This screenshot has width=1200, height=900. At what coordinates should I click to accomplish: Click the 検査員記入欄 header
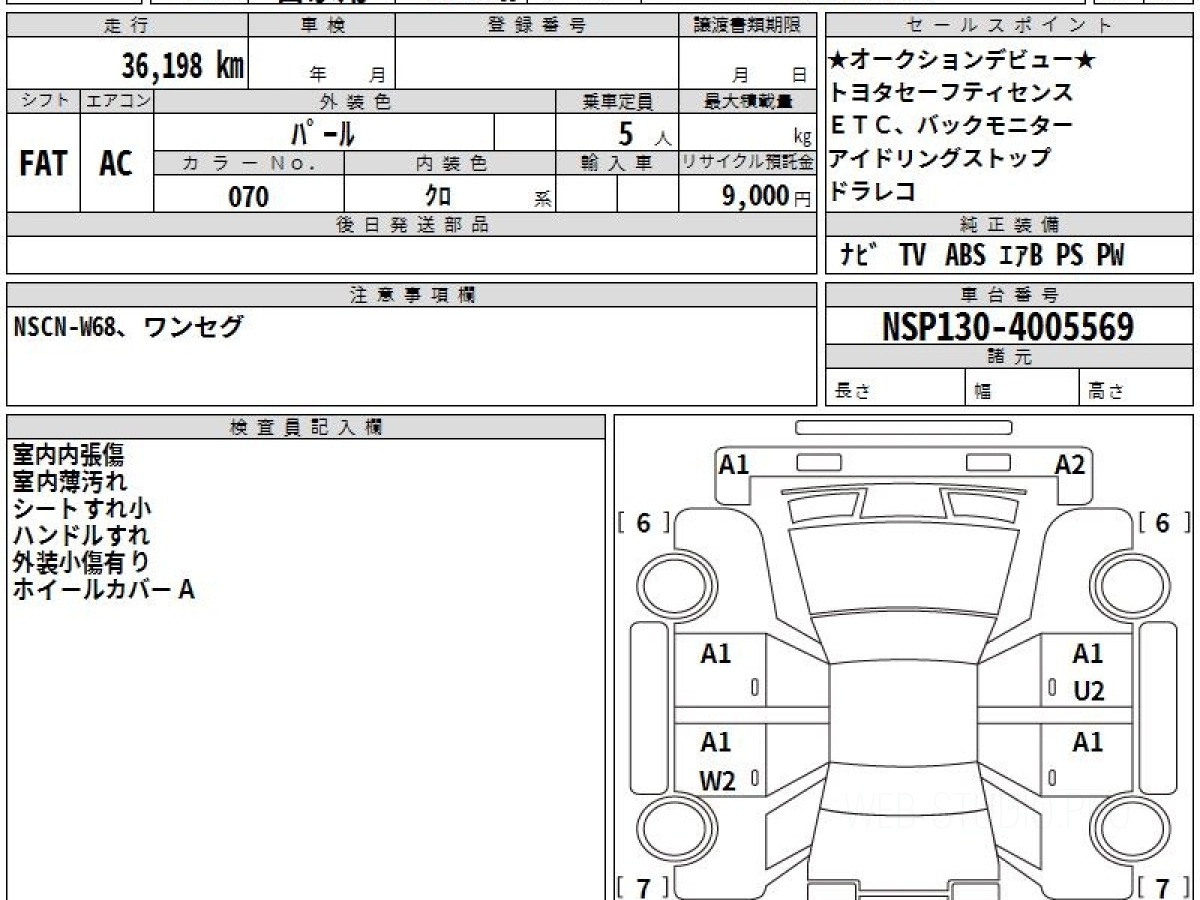306,427
